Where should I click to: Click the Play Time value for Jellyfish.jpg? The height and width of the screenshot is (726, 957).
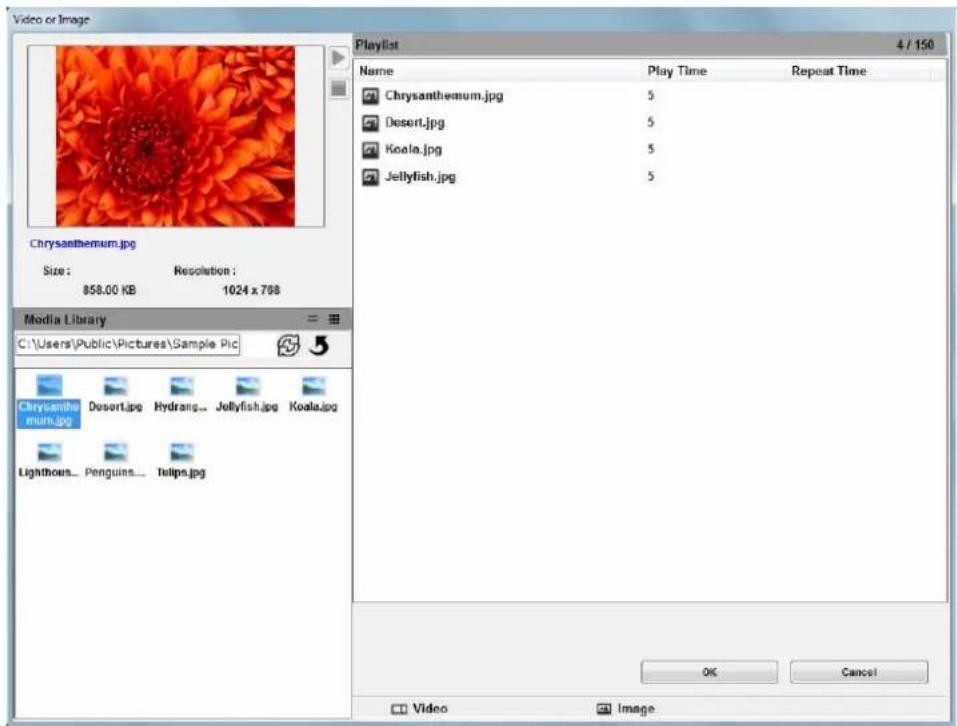[x=651, y=177]
